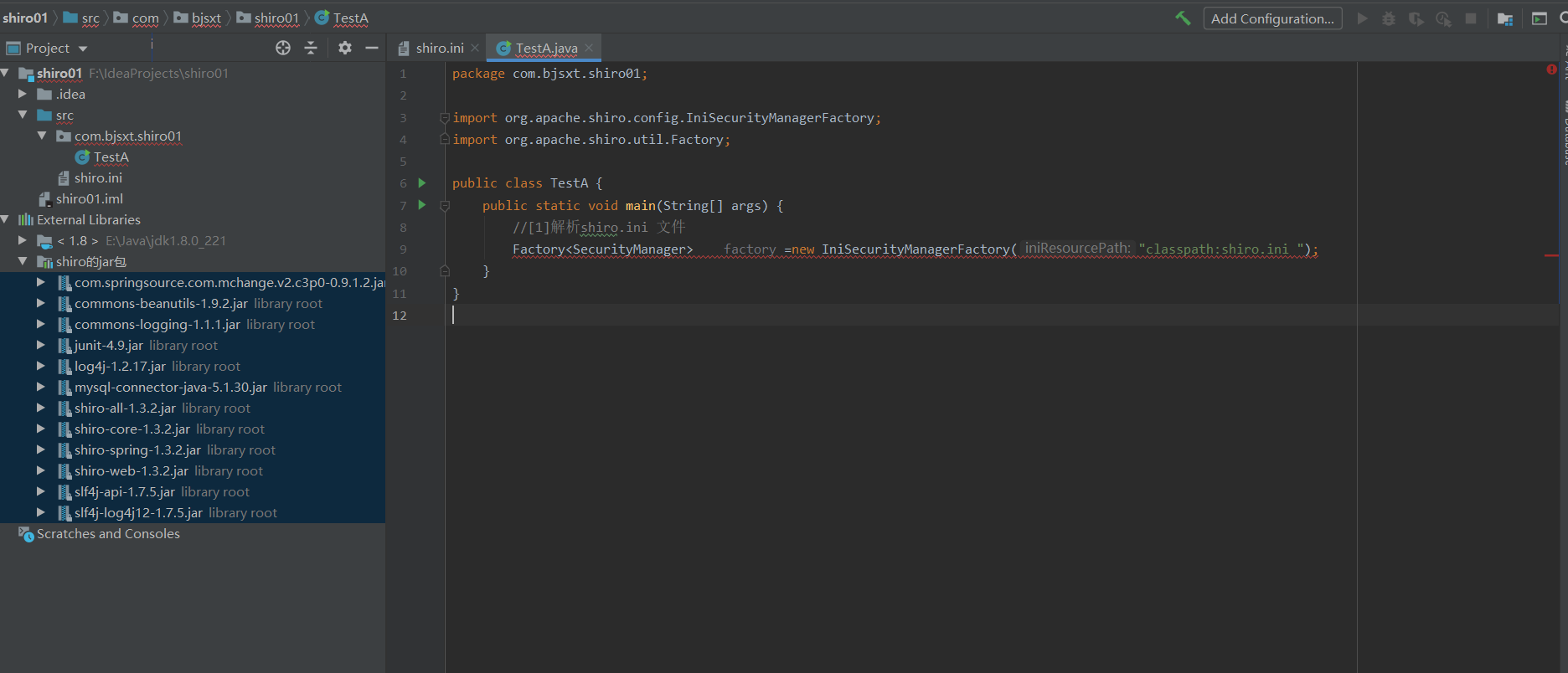Open the Project Structure icon
The width and height of the screenshot is (1568, 673).
(1505, 18)
